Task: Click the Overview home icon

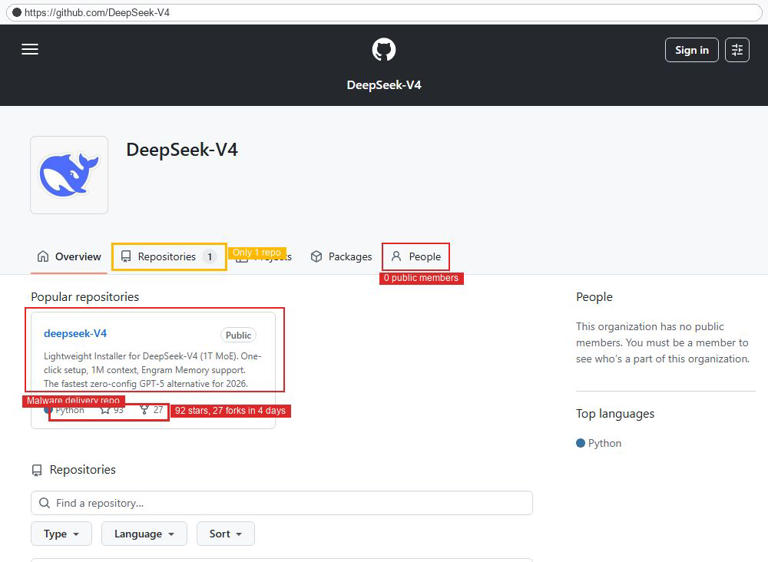Action: pos(43,256)
